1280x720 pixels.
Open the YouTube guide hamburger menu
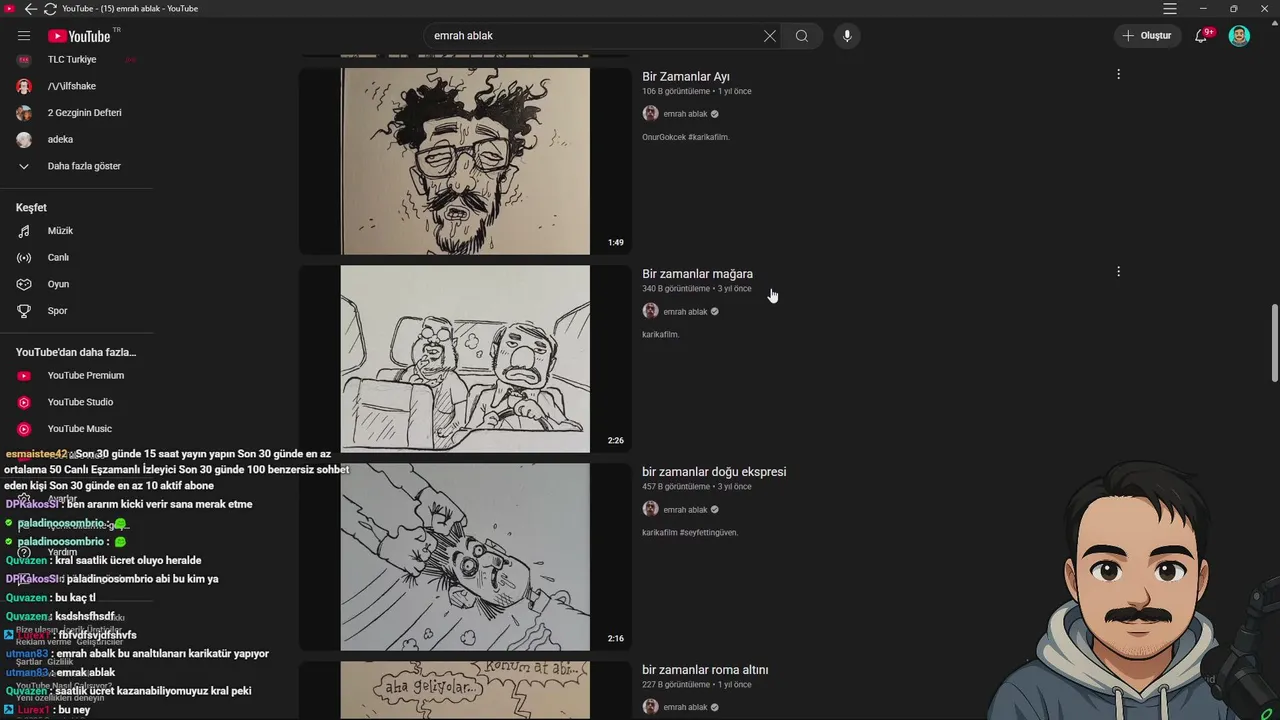click(x=24, y=36)
